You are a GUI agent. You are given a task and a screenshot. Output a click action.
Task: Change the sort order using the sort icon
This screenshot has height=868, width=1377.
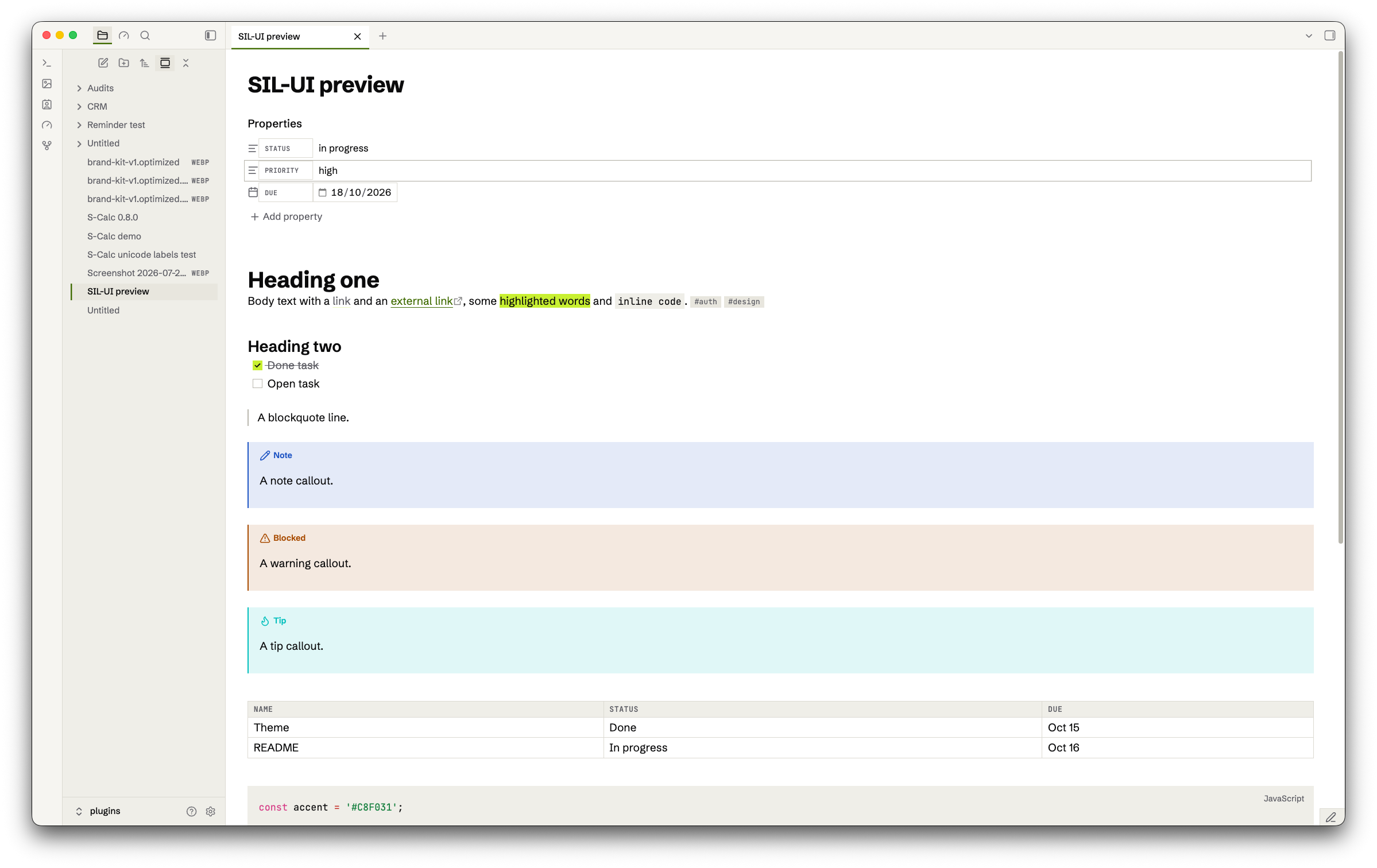click(145, 63)
